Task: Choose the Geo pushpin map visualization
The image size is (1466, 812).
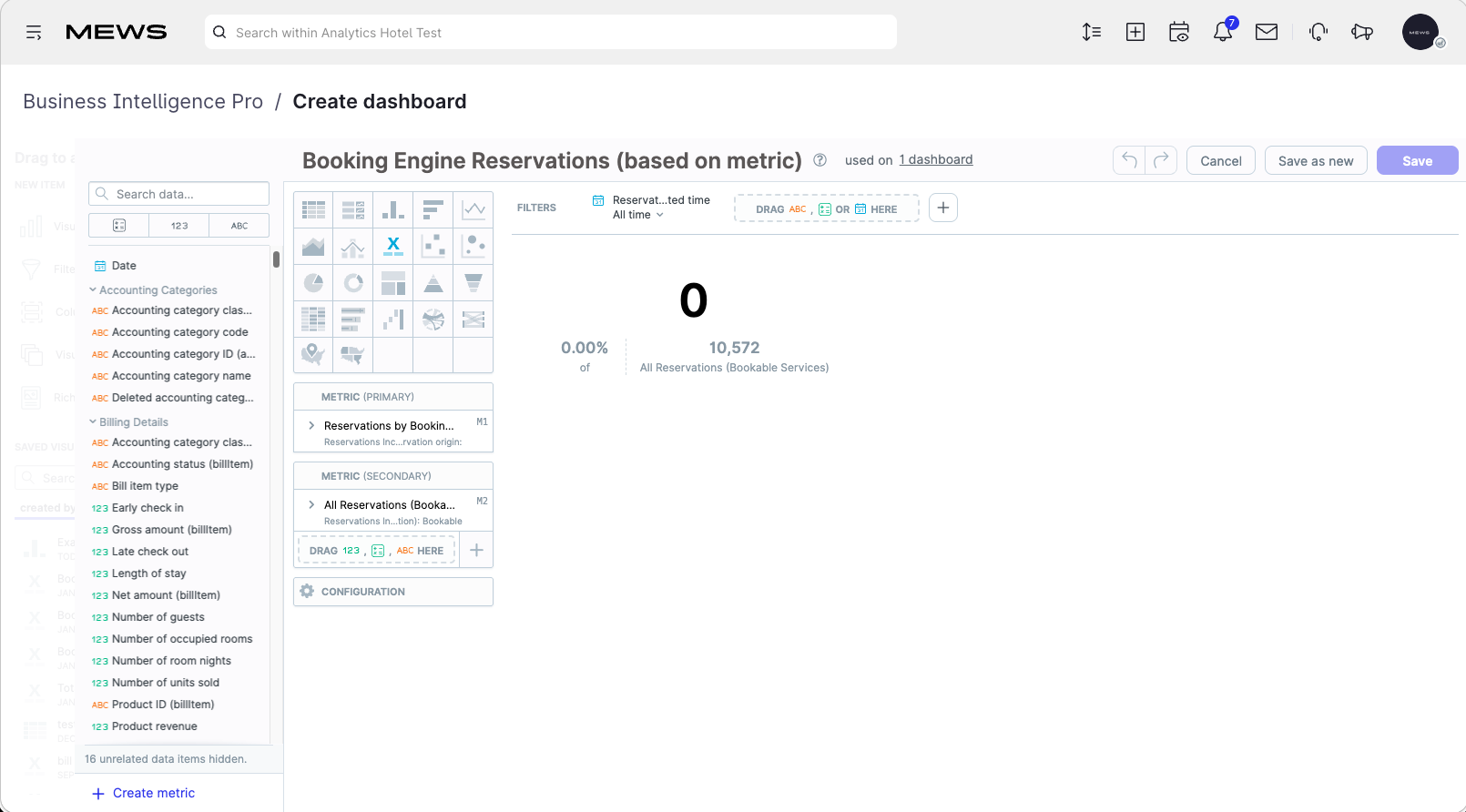Action: [x=313, y=355]
